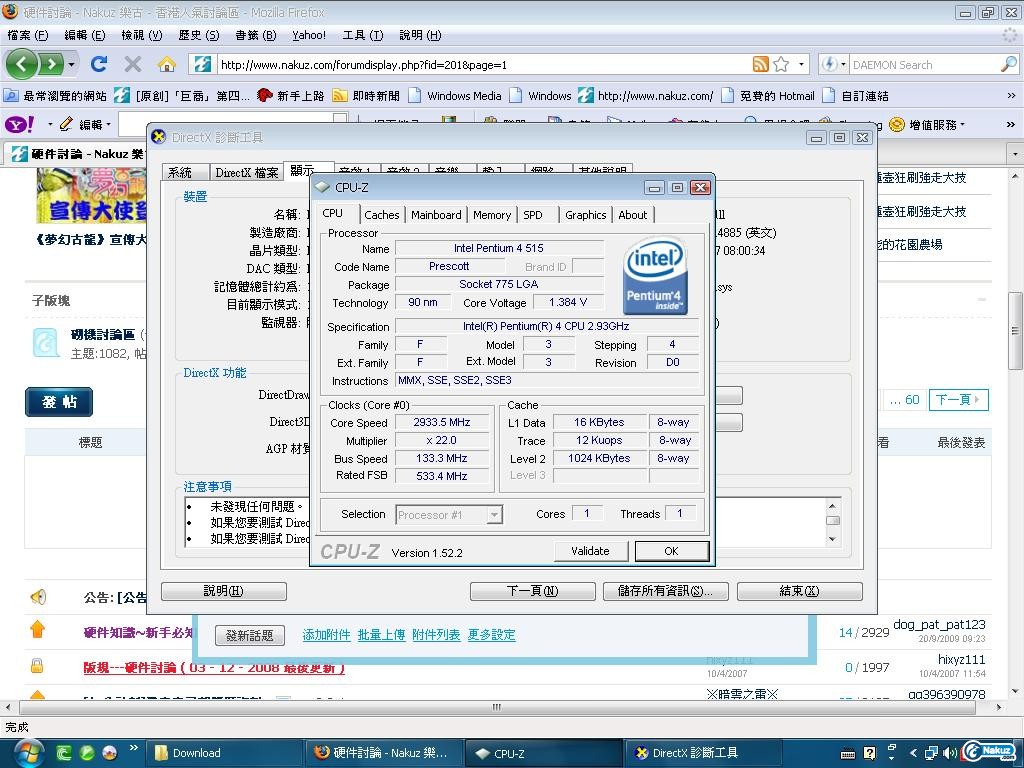Click the Intel Pentium 4 logo in CPU-Z

point(655,276)
